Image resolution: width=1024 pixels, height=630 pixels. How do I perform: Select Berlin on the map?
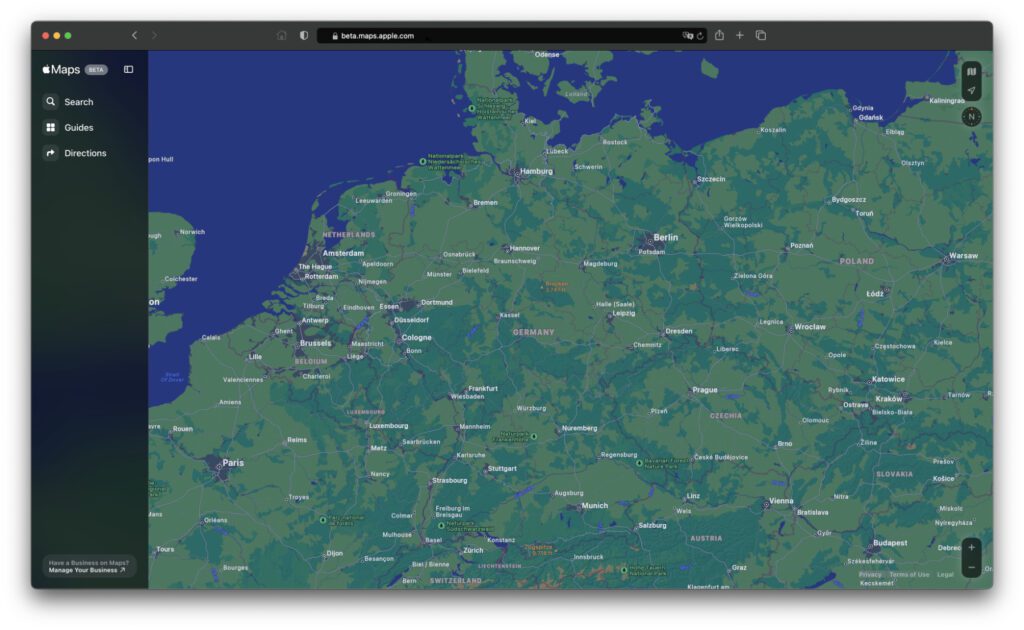(665, 237)
